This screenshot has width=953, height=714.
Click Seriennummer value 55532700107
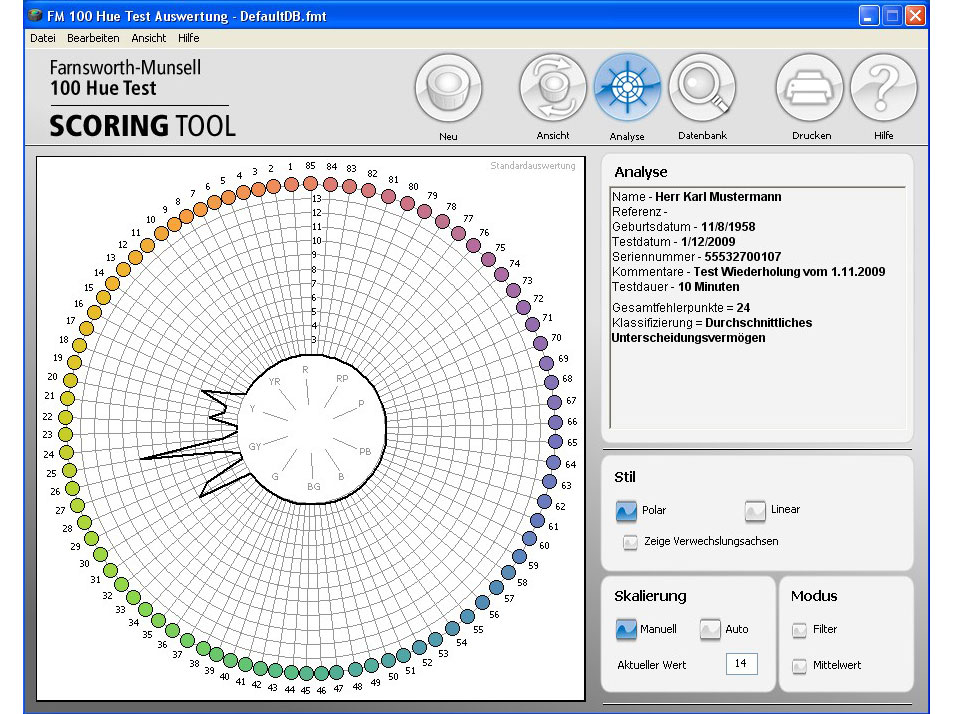pos(743,257)
